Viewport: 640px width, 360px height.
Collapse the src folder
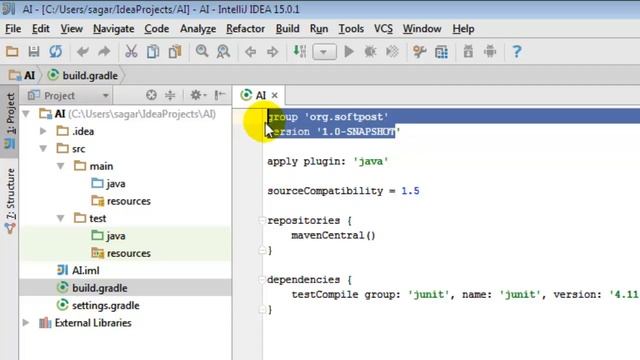click(43, 149)
